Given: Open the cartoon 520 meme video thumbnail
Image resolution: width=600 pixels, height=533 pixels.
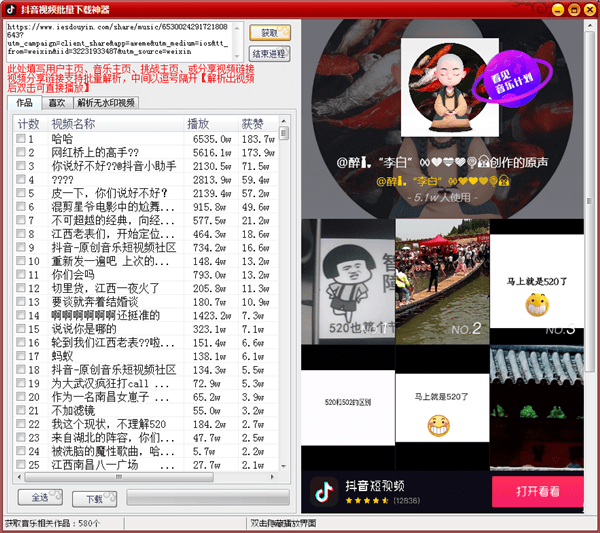Looking at the screenshot, I should (x=348, y=282).
